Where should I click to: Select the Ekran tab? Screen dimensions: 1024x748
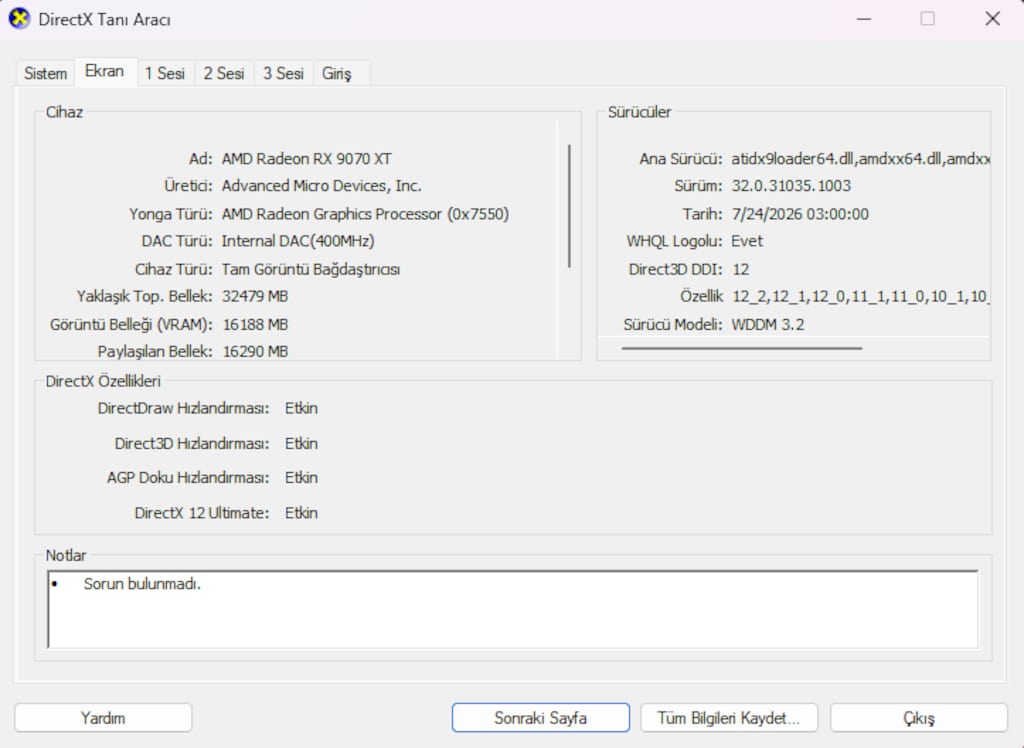pyautogui.click(x=104, y=72)
